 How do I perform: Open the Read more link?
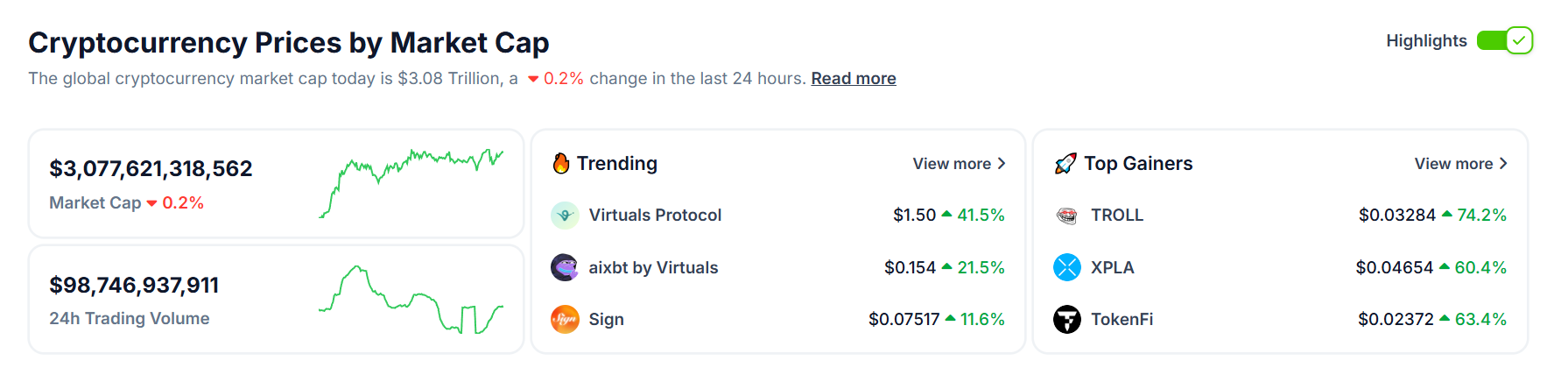[x=854, y=79]
